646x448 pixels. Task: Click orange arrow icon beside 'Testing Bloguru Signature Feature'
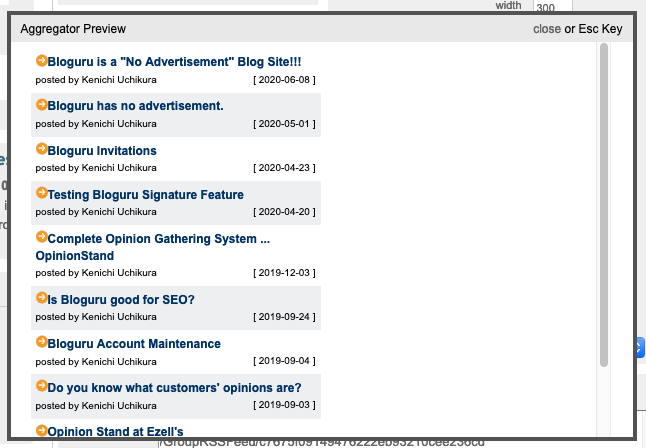42,192
